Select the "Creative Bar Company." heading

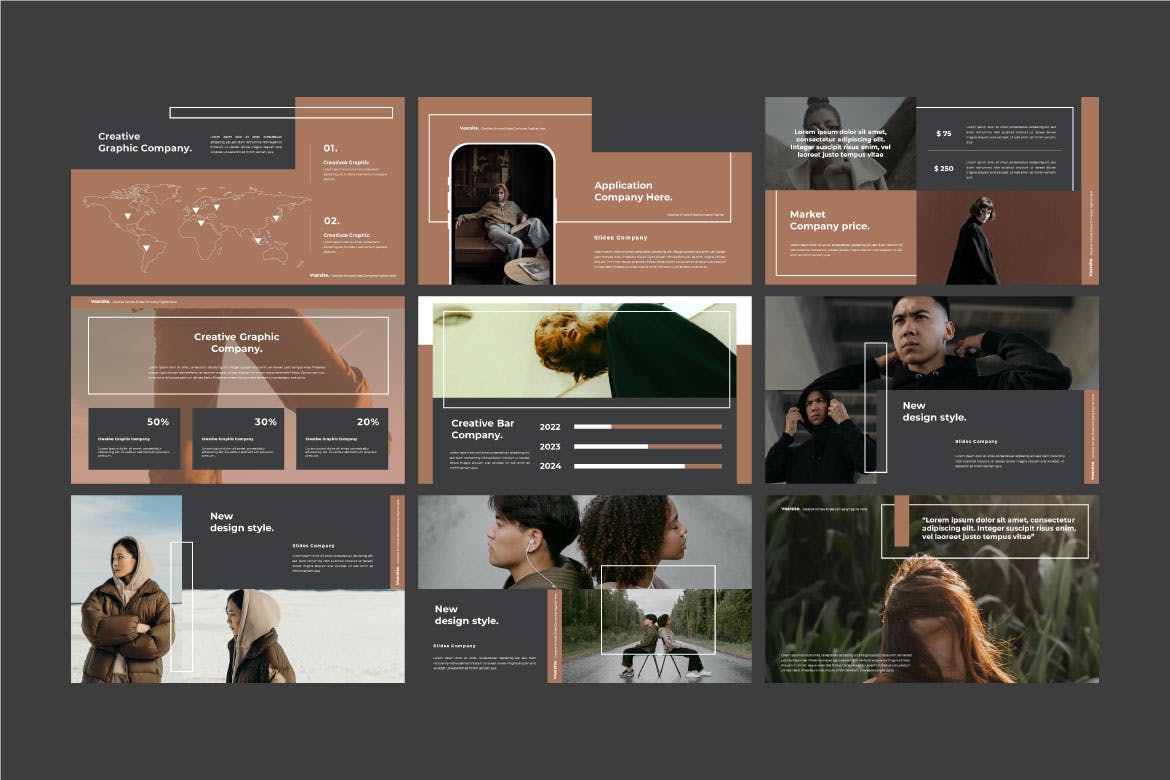pos(483,429)
